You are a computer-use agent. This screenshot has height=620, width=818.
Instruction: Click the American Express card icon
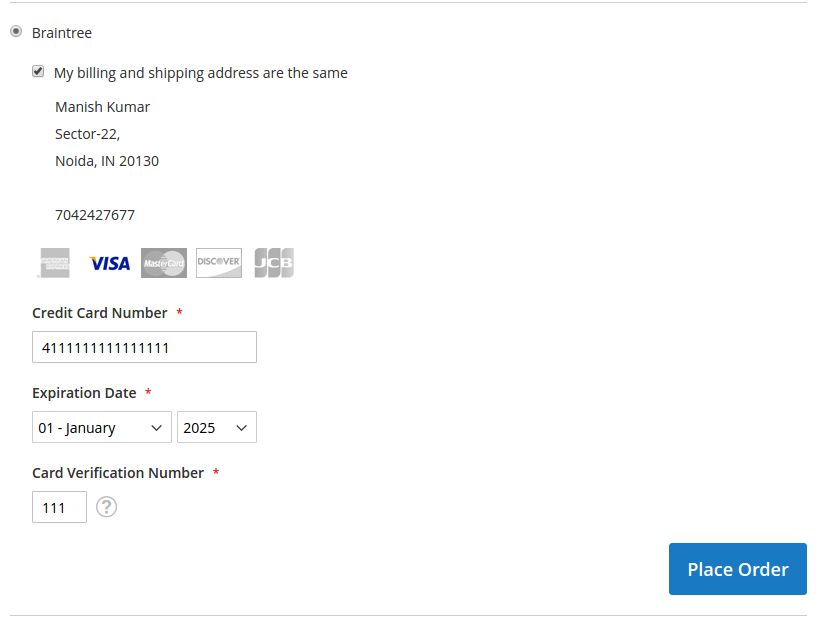54,263
